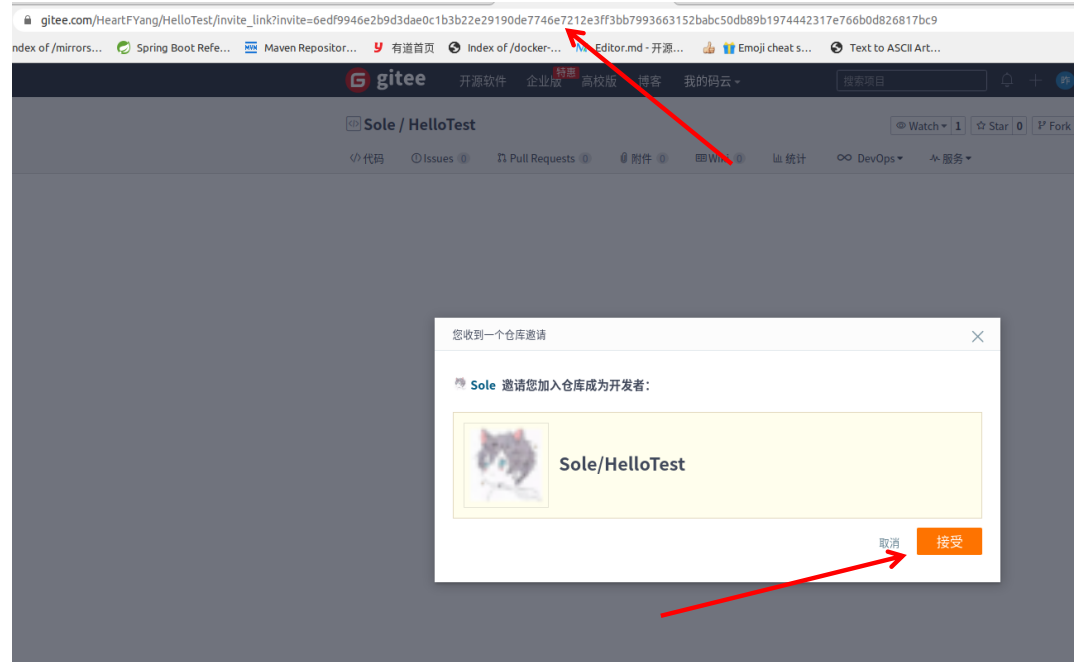
Task: Open the 我的码云 dropdown
Action: coord(710,80)
